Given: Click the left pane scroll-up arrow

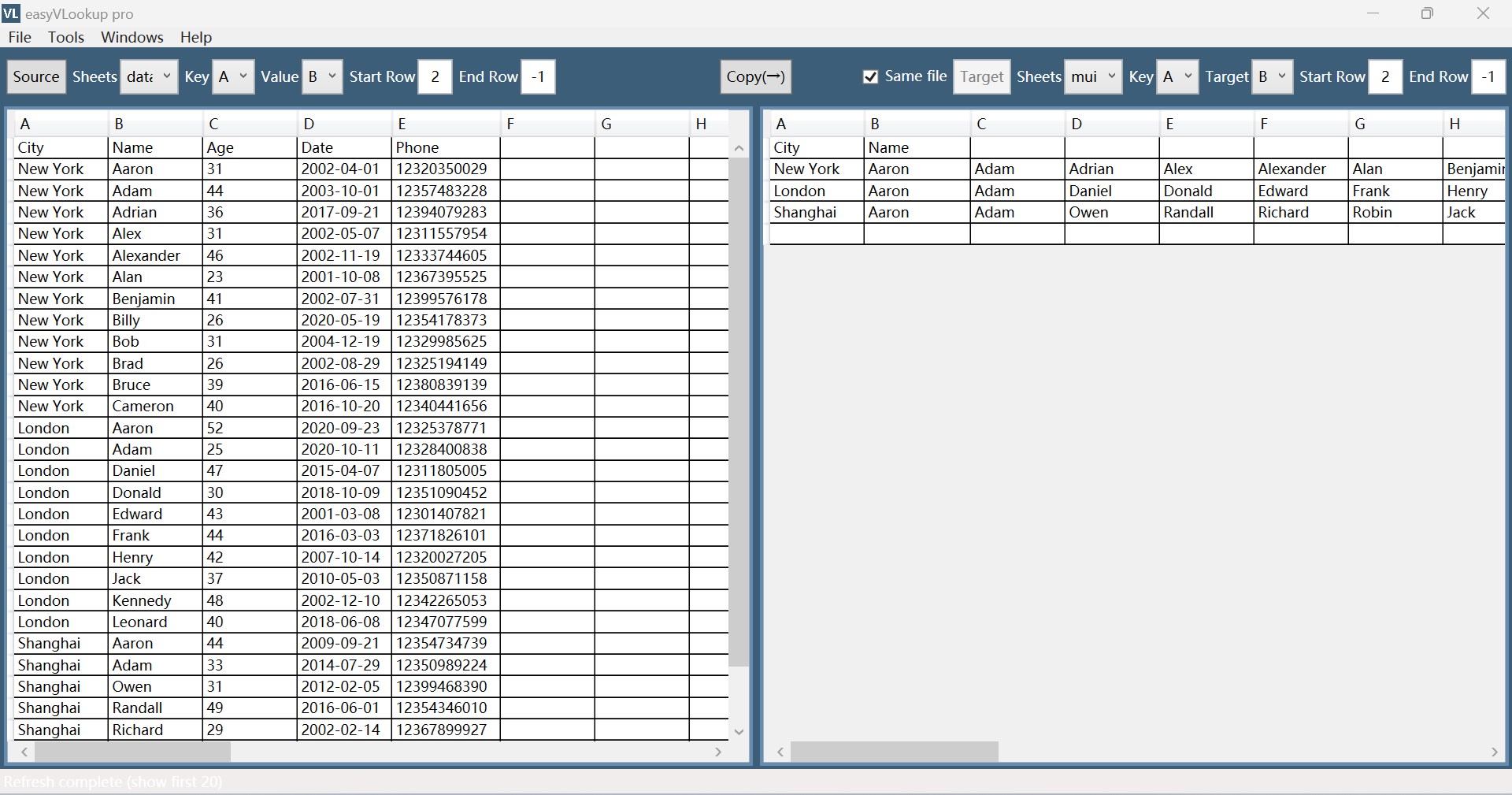Looking at the screenshot, I should pyautogui.click(x=739, y=148).
